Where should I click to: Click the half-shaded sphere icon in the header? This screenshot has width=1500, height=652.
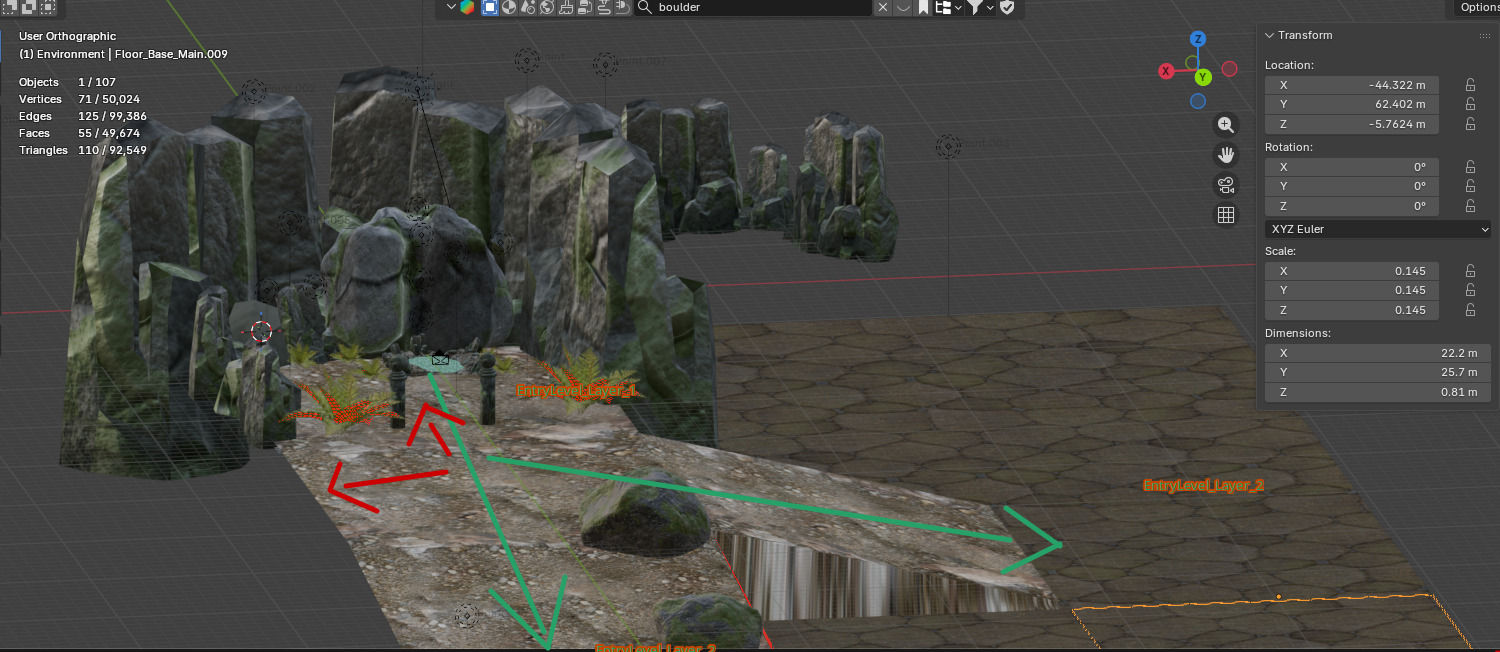pos(509,7)
